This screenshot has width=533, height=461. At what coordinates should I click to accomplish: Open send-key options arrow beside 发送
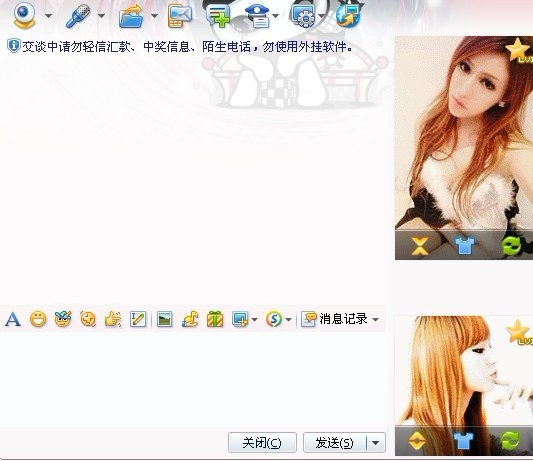click(x=376, y=443)
